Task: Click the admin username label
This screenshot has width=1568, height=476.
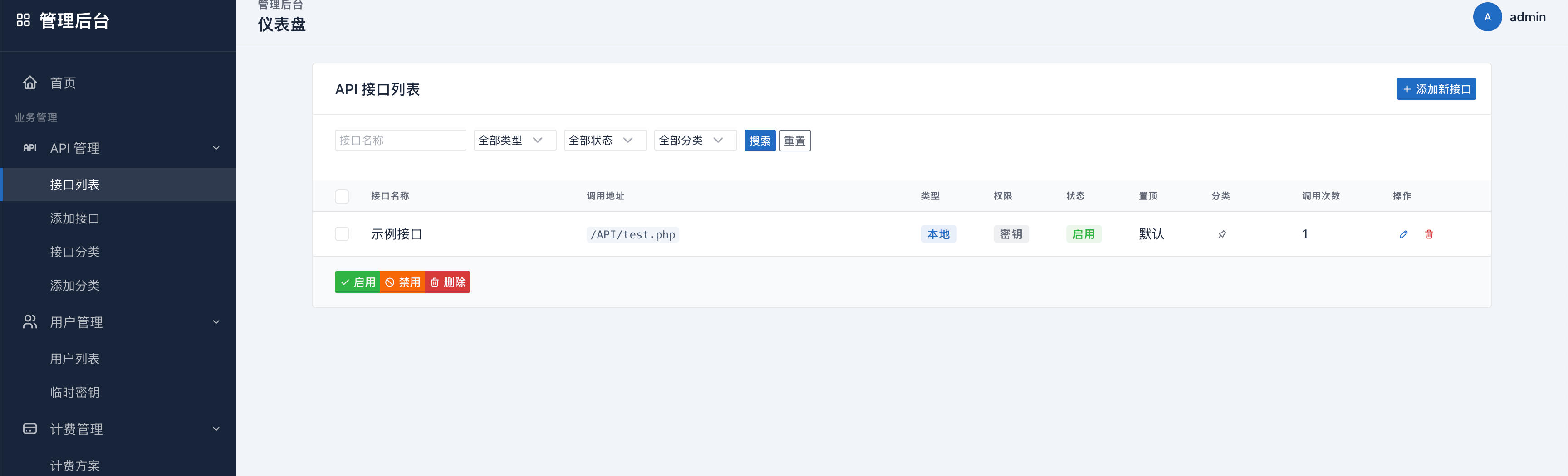Action: pos(1527,17)
